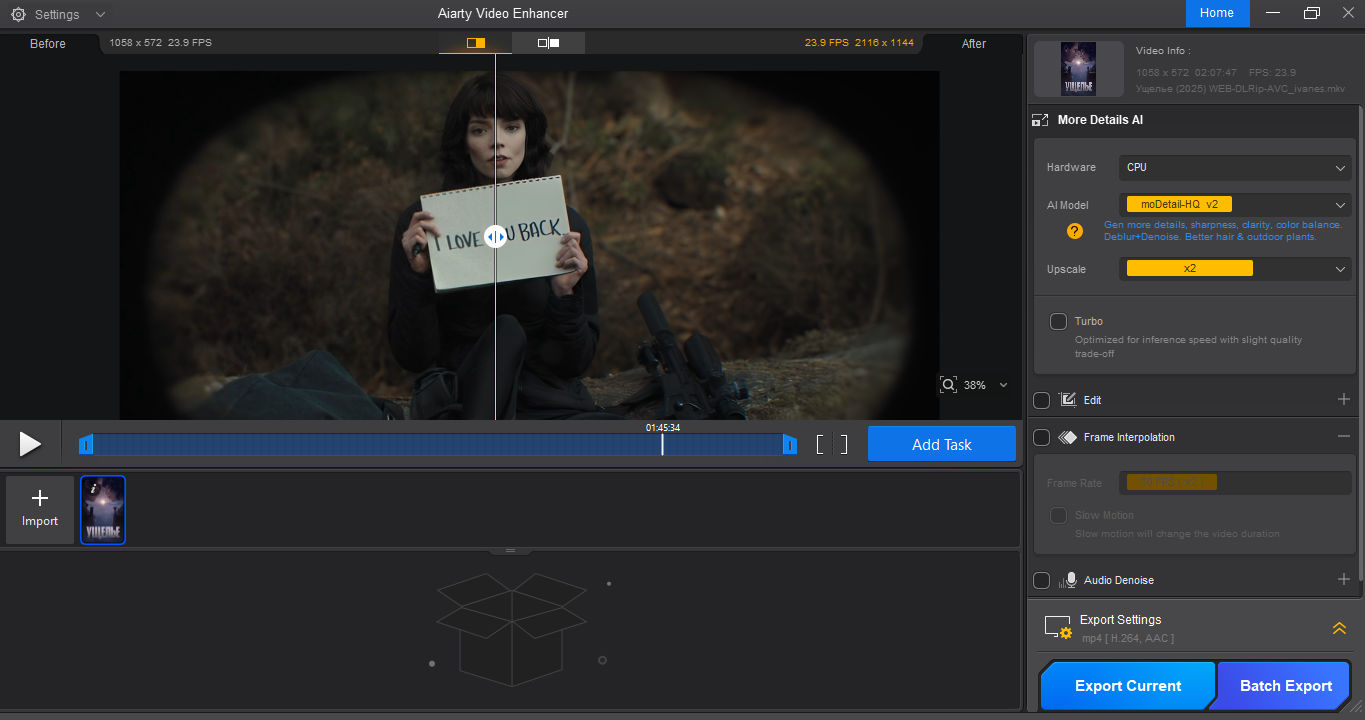The width and height of the screenshot is (1365, 720).
Task: Check the Edit checkbox
Action: [x=1041, y=399]
